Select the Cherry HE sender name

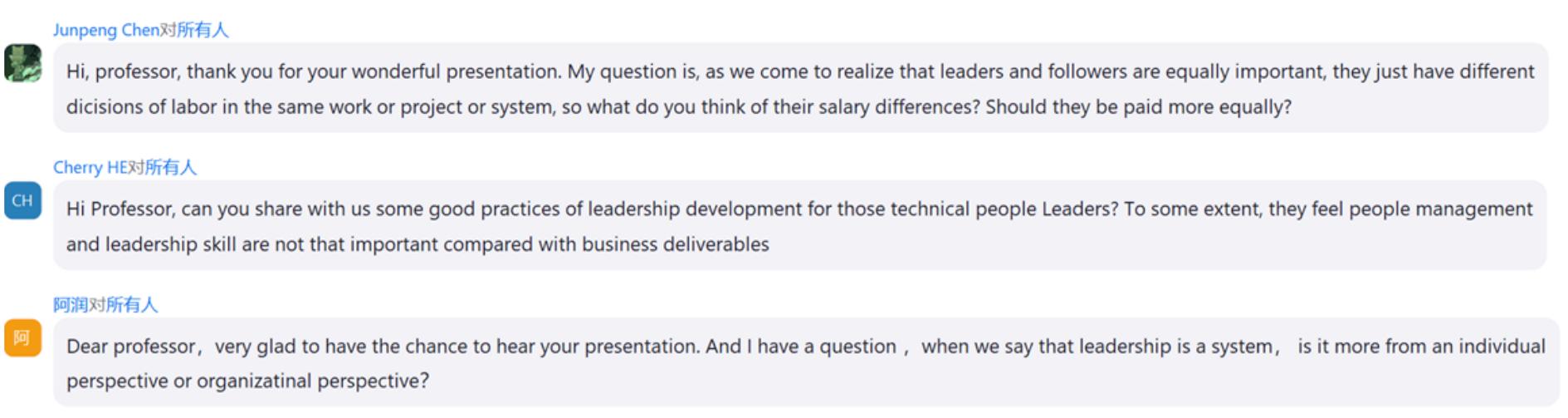point(90,167)
